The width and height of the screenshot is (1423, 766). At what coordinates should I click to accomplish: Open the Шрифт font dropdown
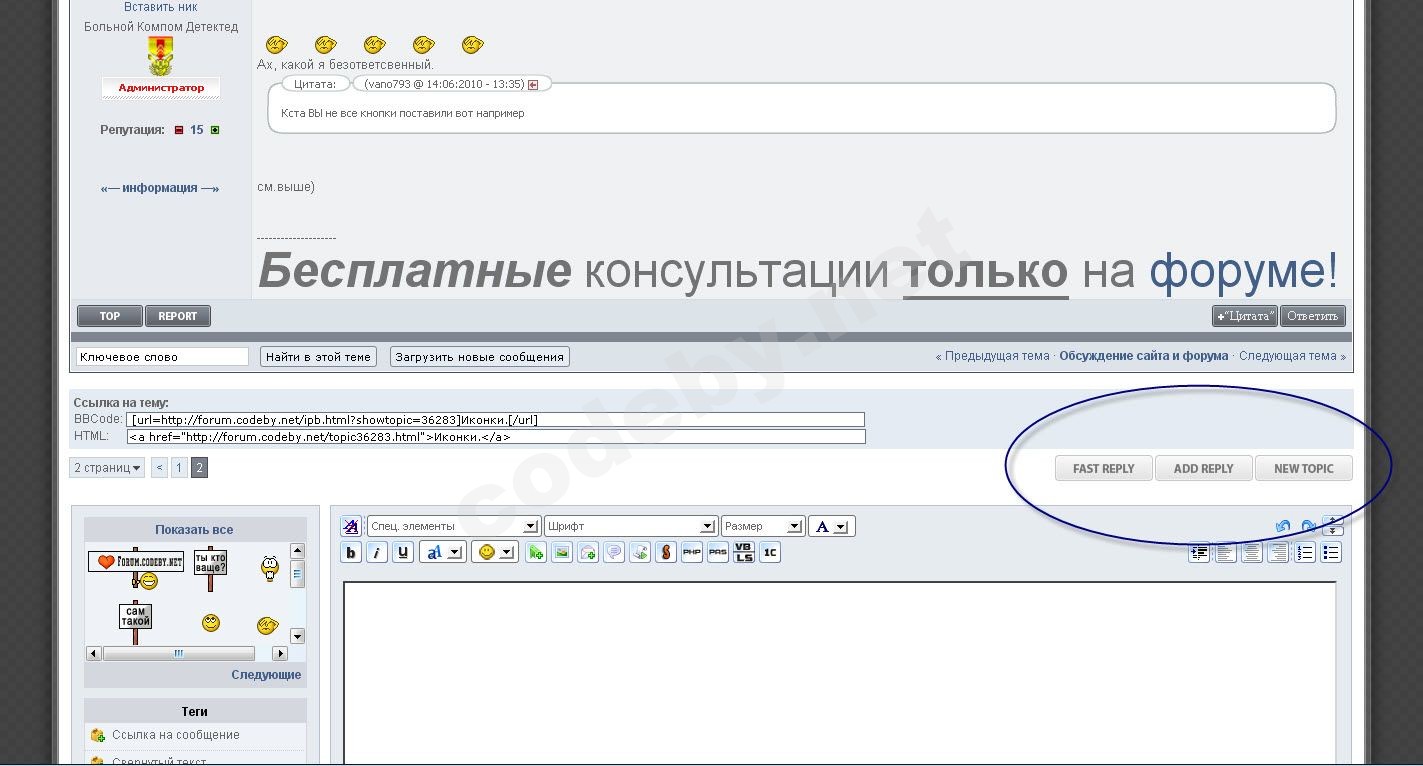(x=630, y=526)
